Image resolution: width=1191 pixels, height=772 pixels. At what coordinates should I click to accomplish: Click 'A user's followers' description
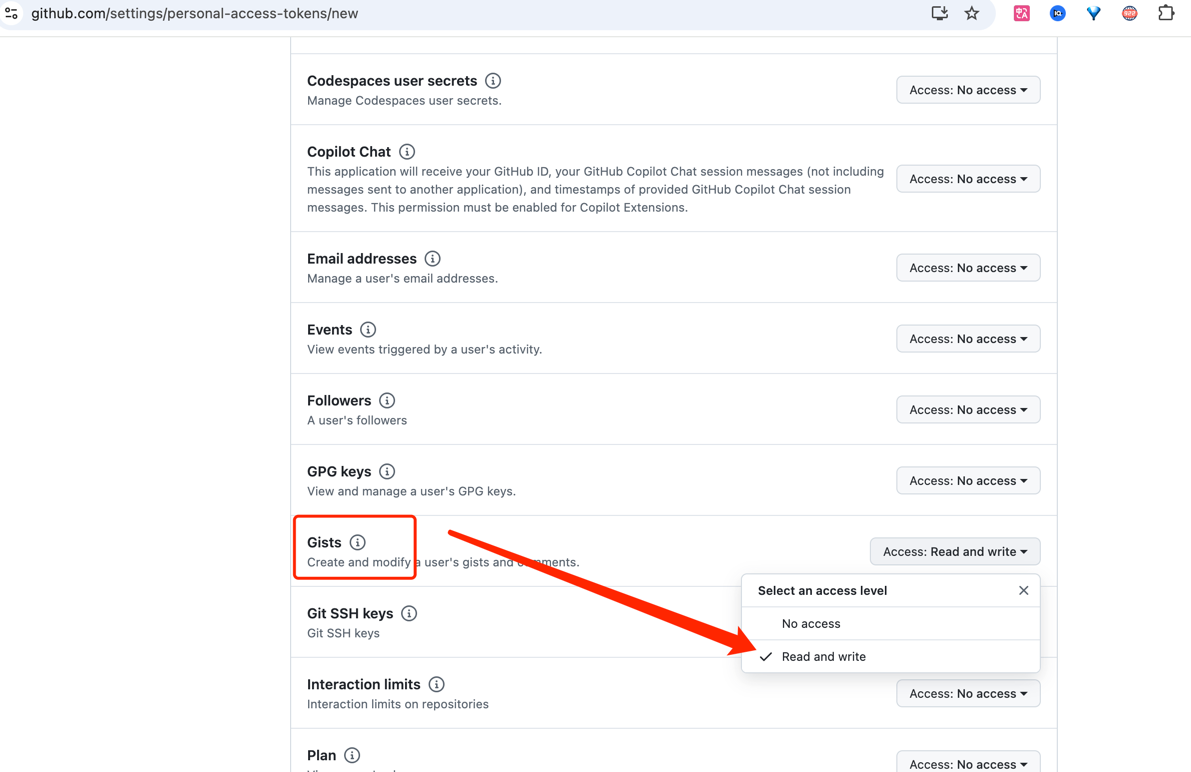pos(357,420)
